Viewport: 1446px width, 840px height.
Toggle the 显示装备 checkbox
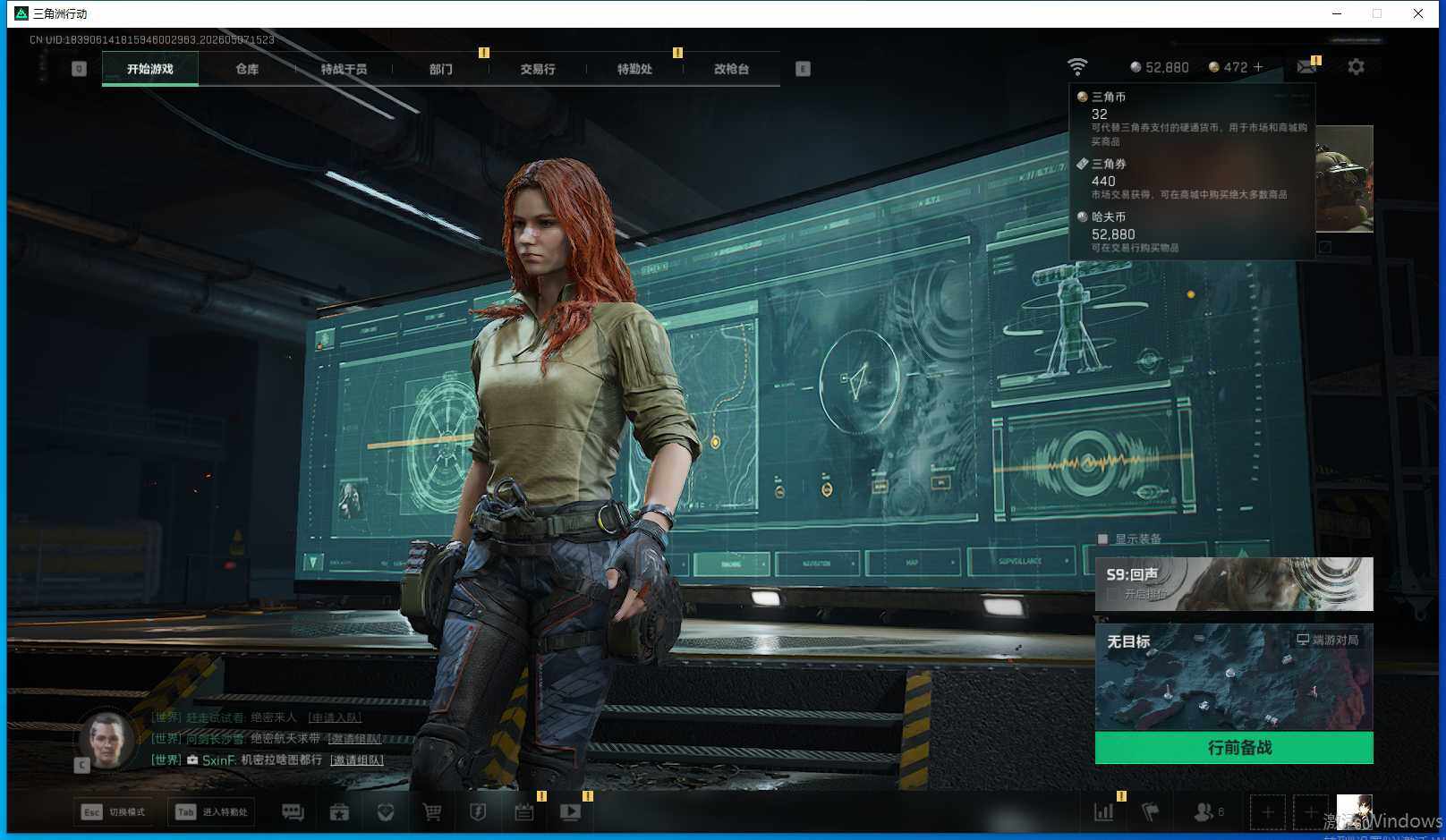pyautogui.click(x=1102, y=539)
